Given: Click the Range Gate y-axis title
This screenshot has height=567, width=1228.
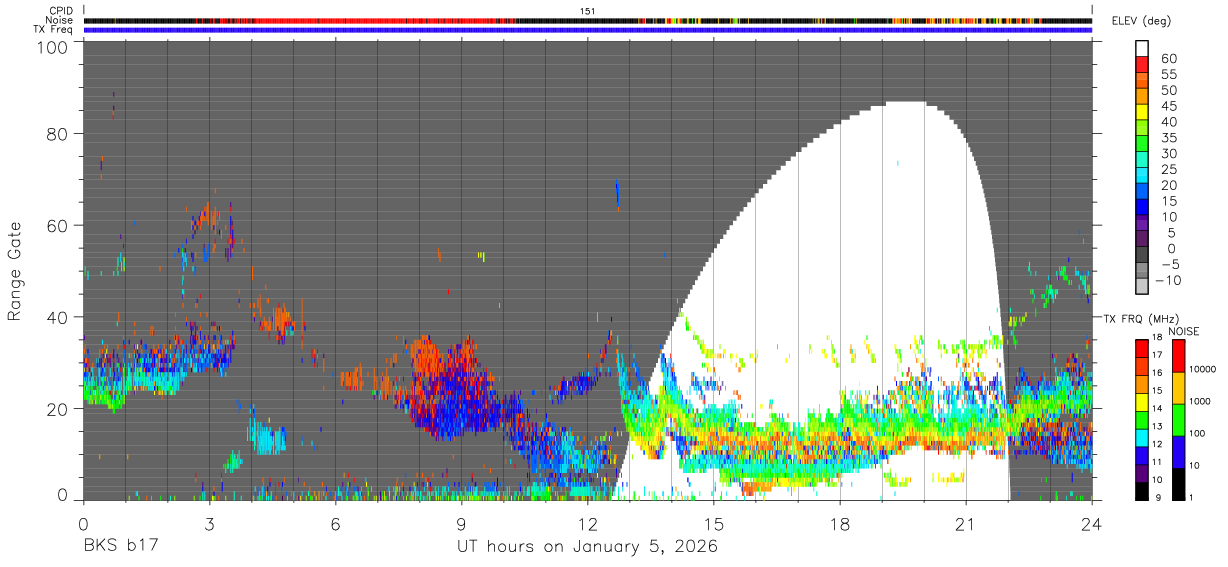Looking at the screenshot, I should click(x=15, y=272).
